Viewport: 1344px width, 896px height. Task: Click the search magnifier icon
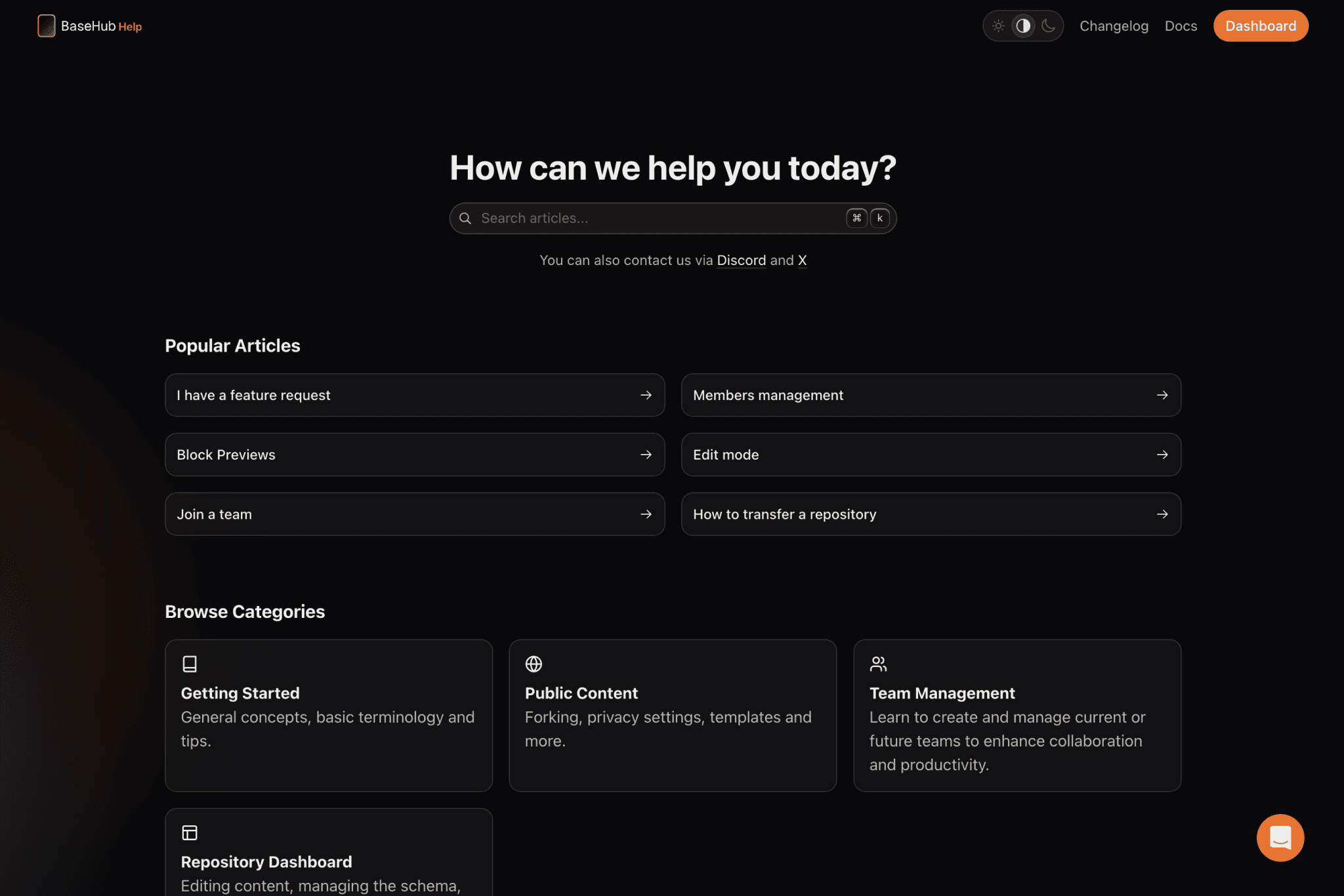pos(465,218)
